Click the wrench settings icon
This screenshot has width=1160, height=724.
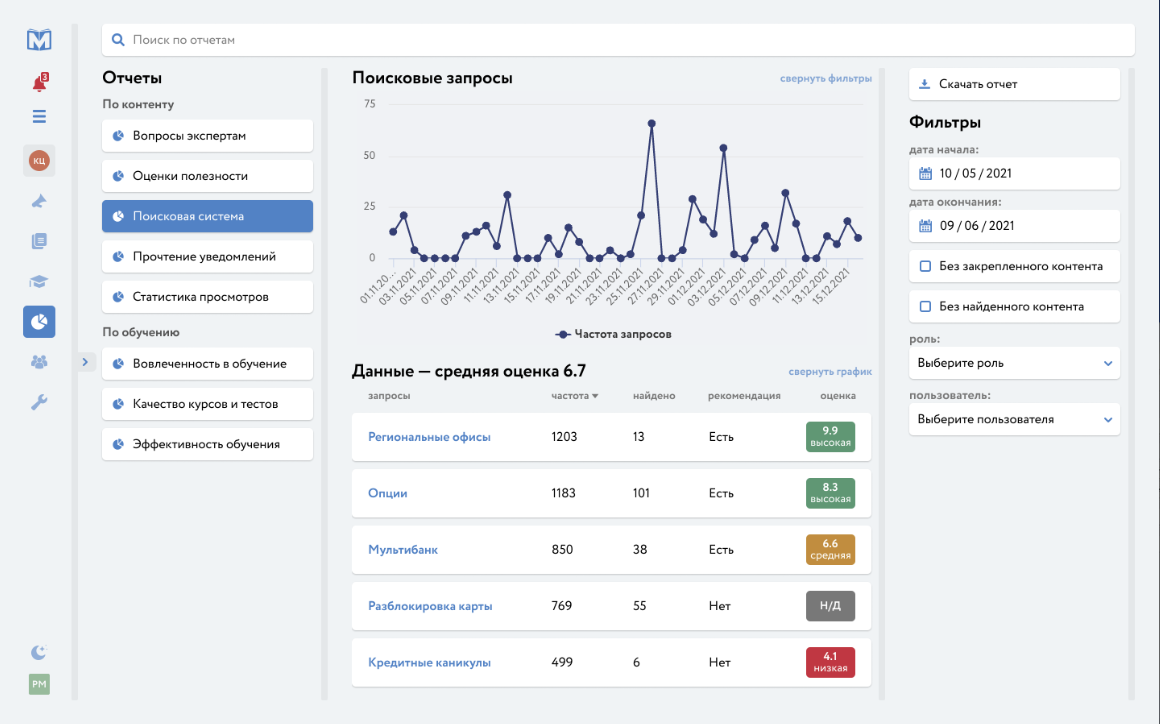[39, 402]
